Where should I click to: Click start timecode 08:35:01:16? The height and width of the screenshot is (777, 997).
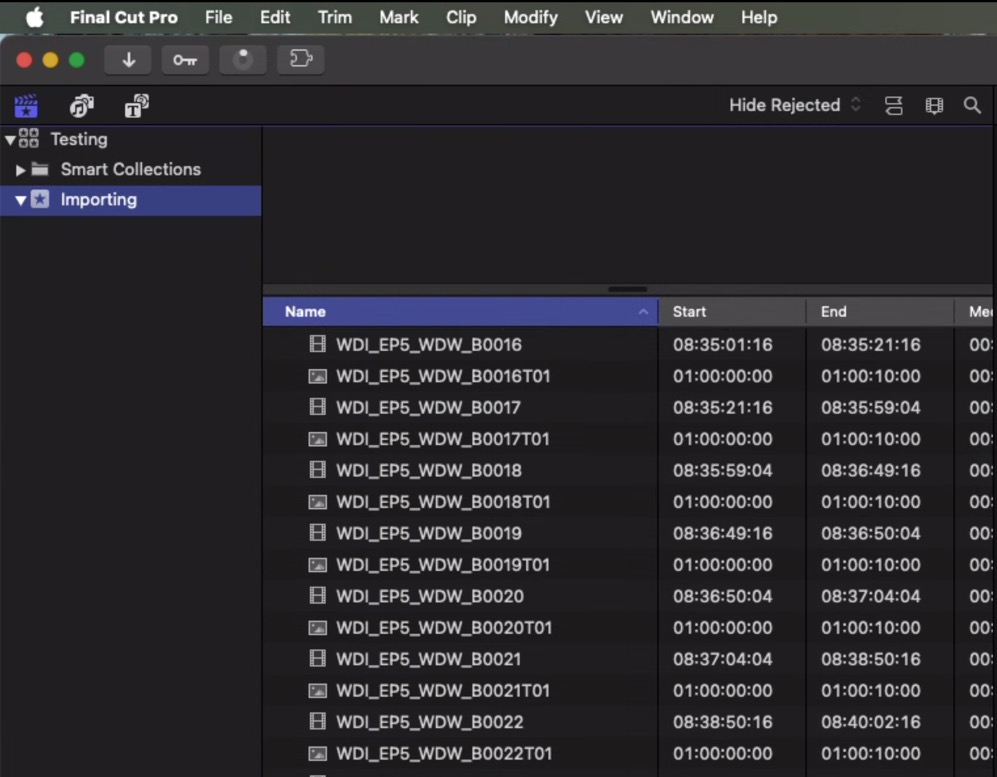tap(723, 345)
